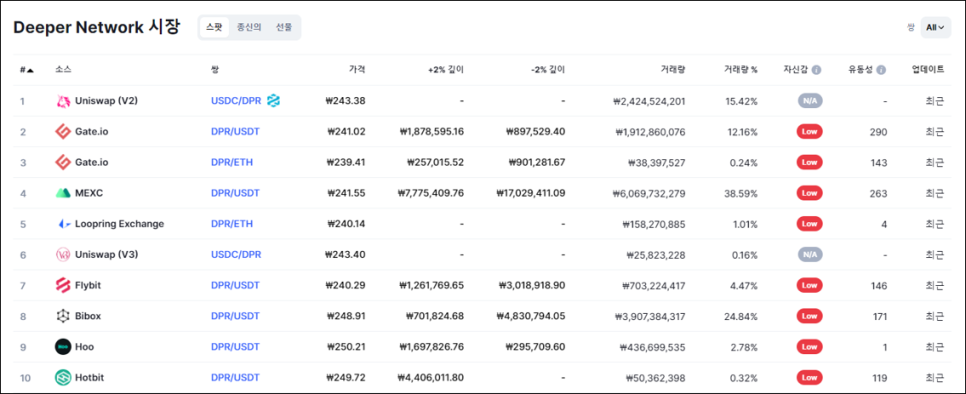Viewport: 966px width, 394px height.
Task: Open the All pair filter dropdown
Action: point(935,28)
